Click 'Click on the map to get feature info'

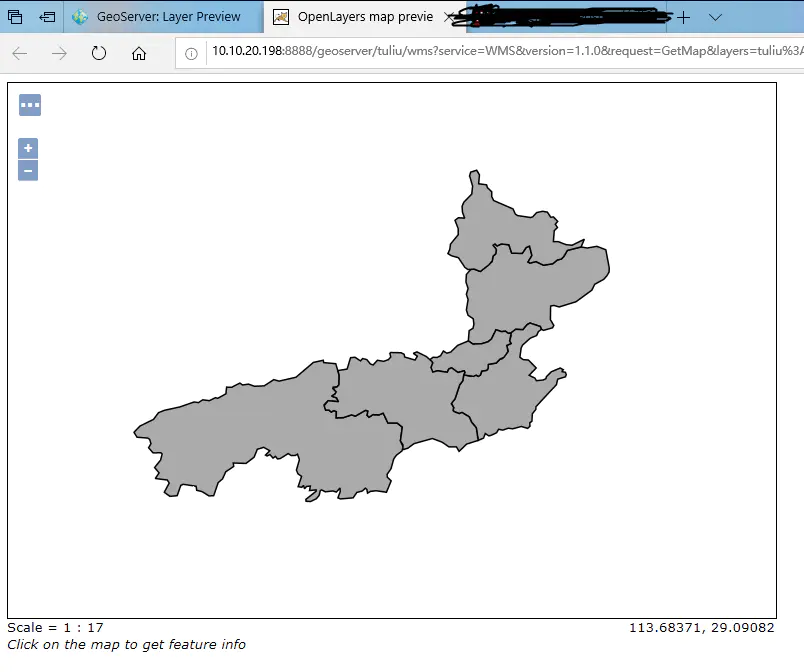(126, 644)
